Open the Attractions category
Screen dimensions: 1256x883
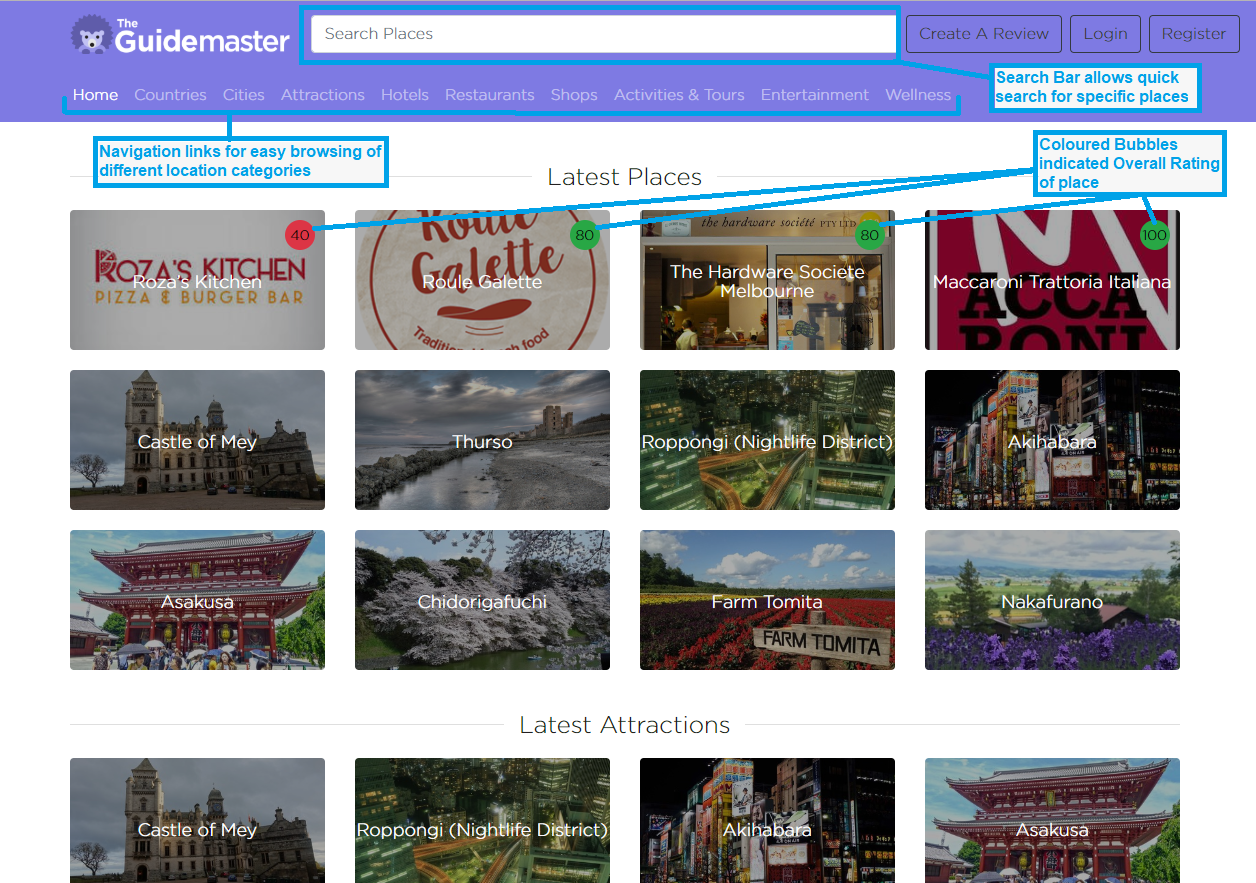322,94
